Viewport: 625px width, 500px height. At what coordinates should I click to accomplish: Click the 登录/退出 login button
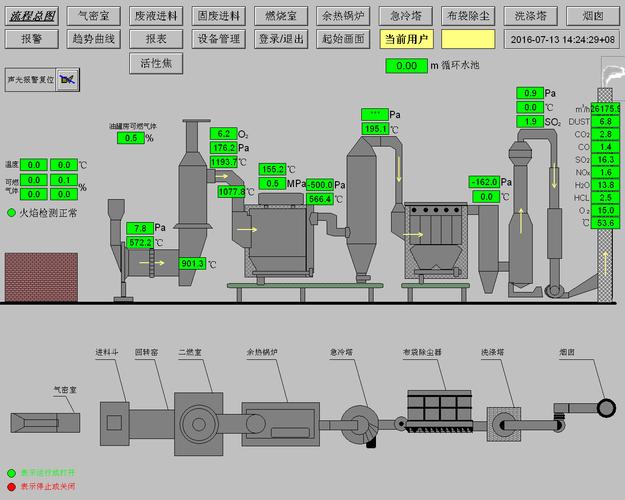tap(281, 39)
